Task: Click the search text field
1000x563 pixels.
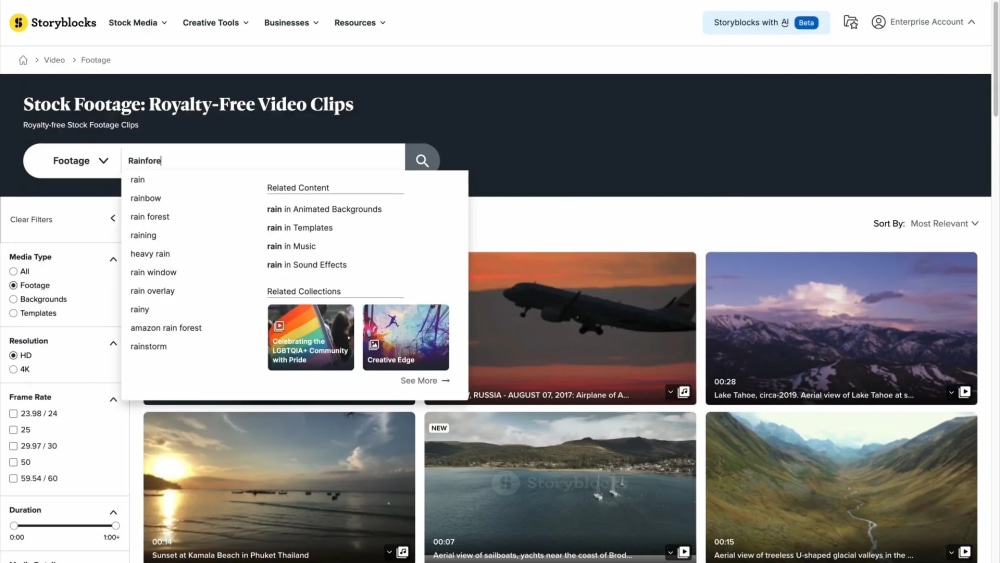Action: point(263,161)
